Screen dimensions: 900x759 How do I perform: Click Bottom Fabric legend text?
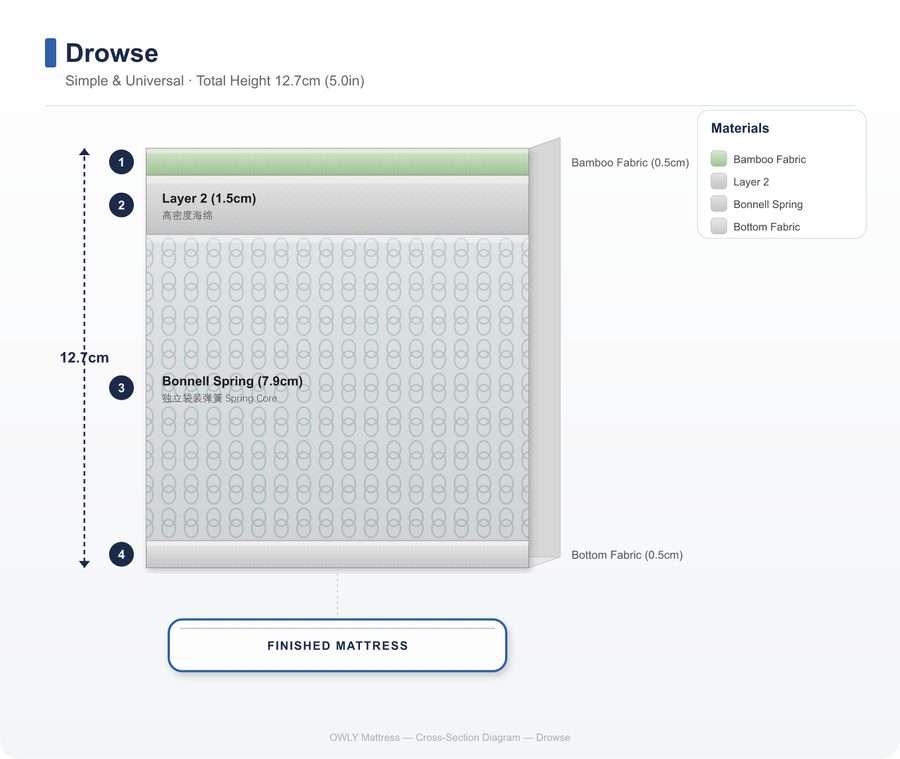pyautogui.click(x=766, y=227)
